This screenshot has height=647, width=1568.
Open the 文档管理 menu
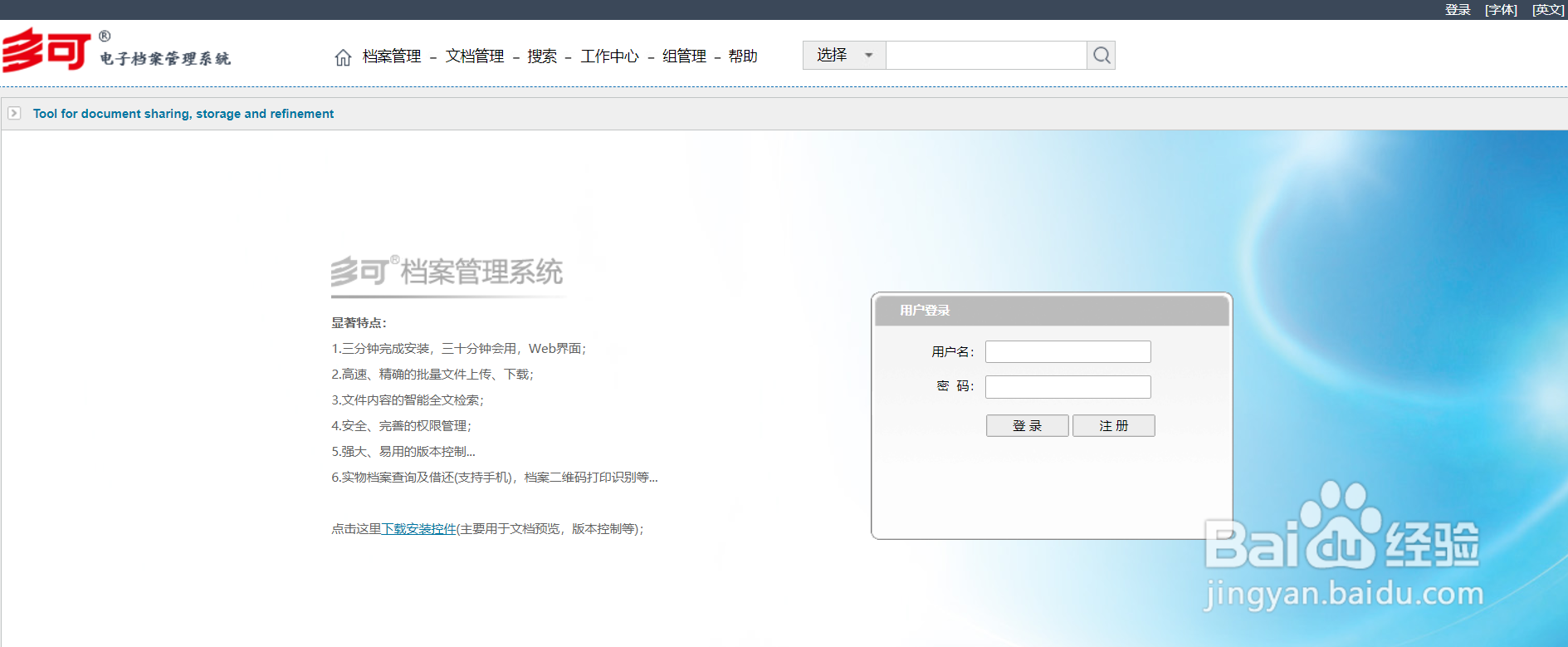[475, 56]
